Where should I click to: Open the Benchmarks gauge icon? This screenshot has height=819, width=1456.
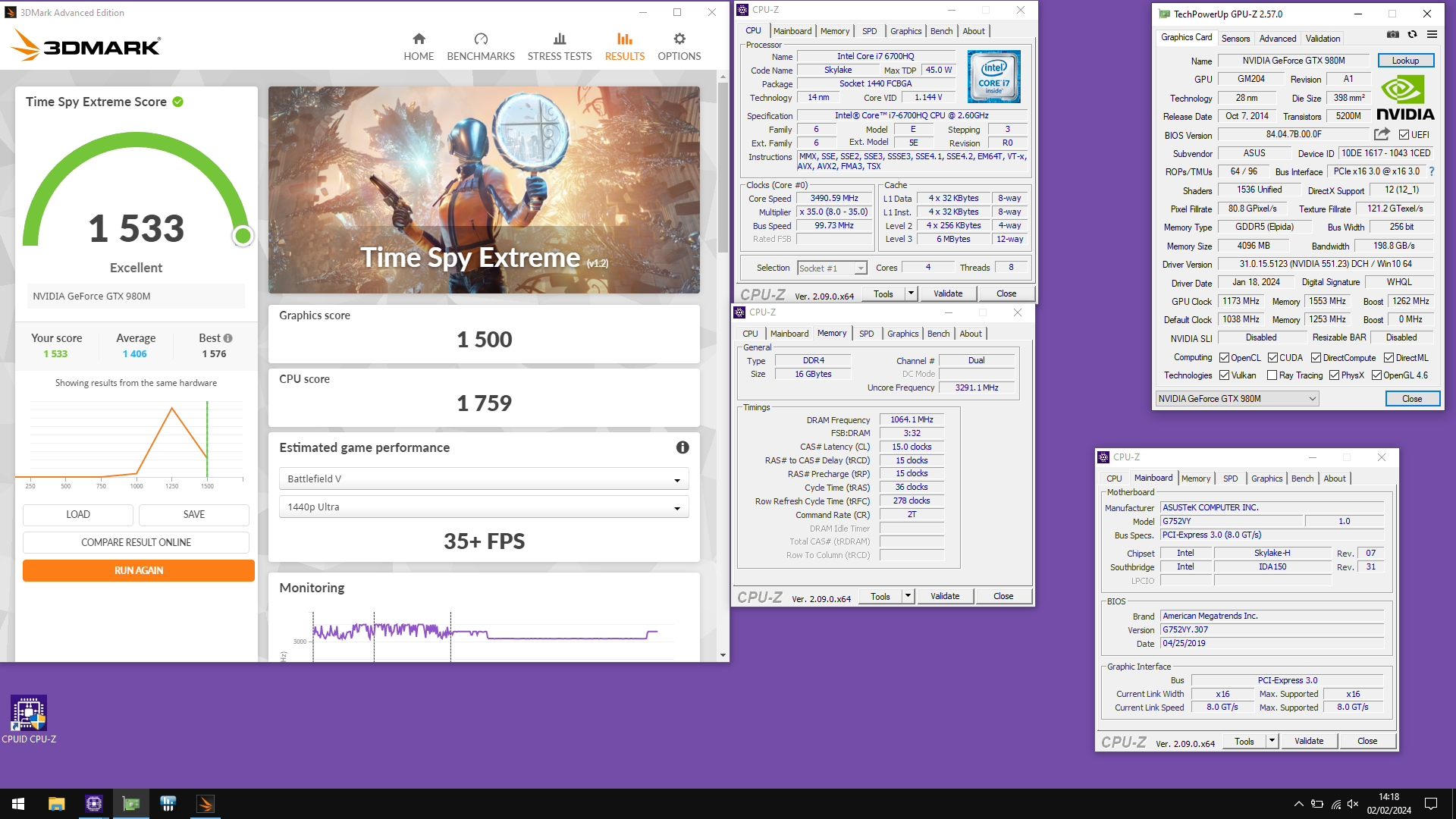pyautogui.click(x=481, y=39)
